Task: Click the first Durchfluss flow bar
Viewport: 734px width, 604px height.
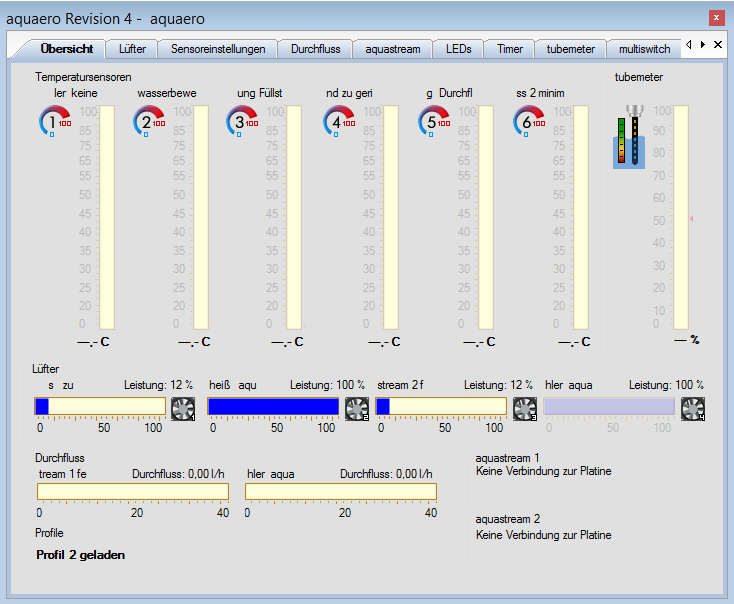Action: (133, 491)
